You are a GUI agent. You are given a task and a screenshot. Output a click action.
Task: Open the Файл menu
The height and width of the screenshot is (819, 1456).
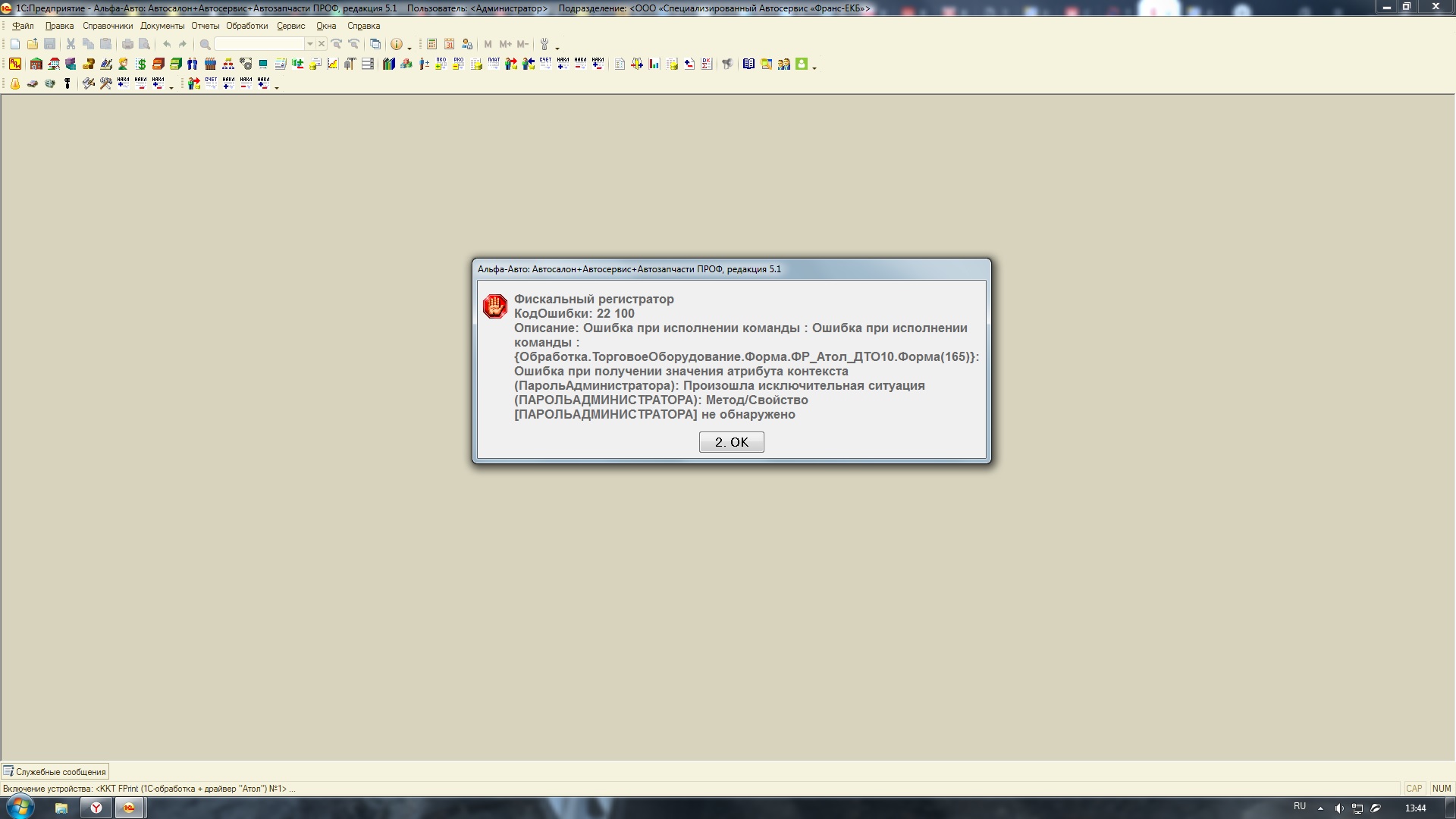click(23, 26)
